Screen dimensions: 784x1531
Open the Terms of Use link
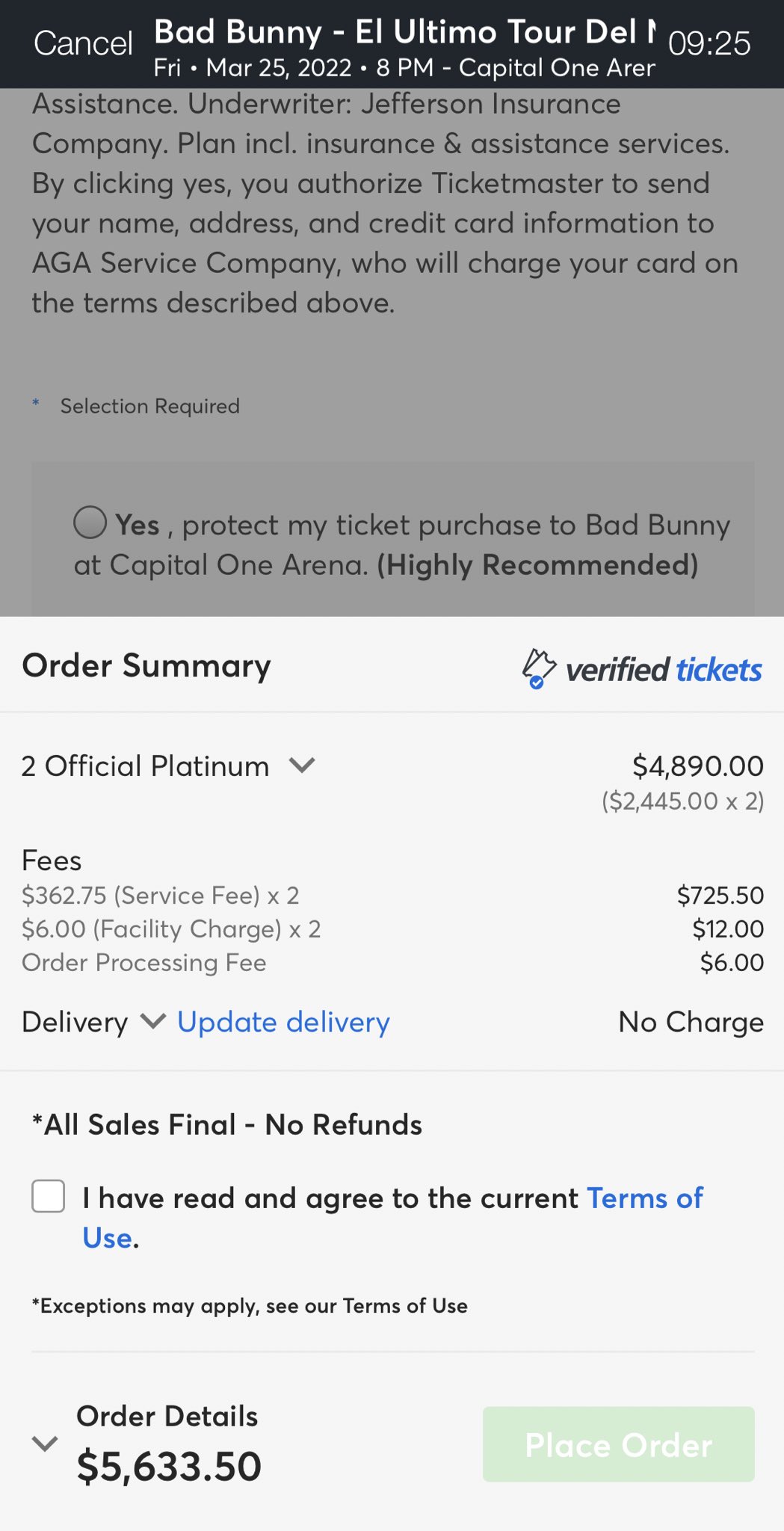pyautogui.click(x=392, y=1218)
